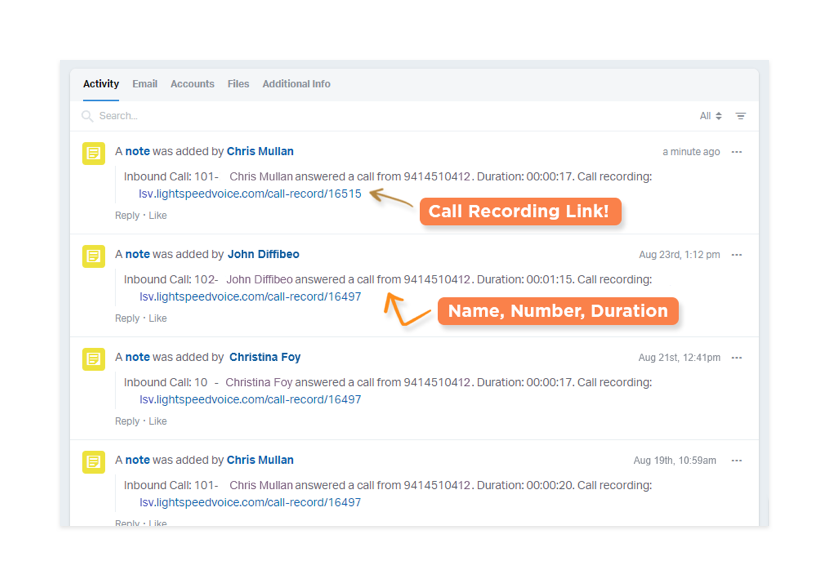Click 'Aug 23rd, 1:12 pm' timestamp

click(679, 254)
